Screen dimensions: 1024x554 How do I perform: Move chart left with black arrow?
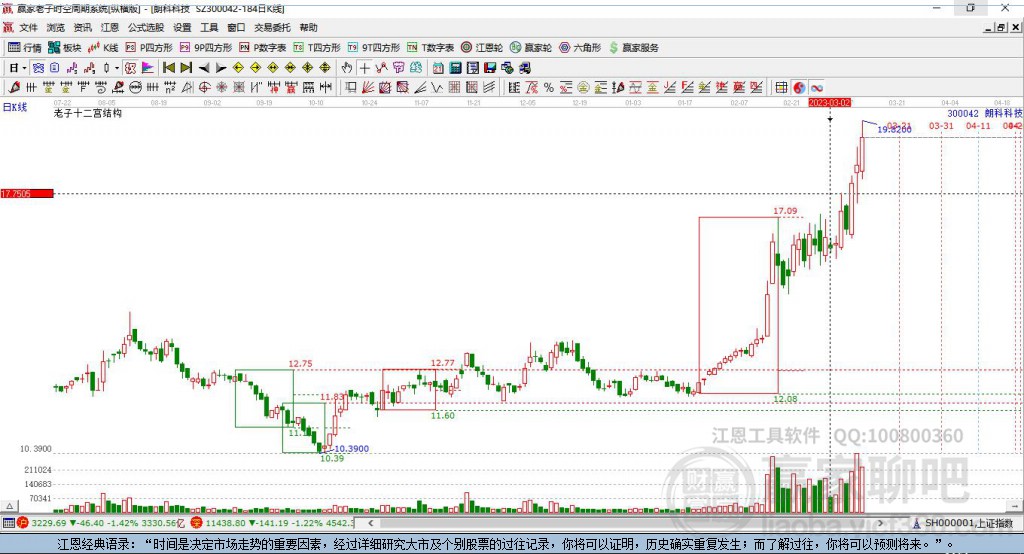point(204,68)
